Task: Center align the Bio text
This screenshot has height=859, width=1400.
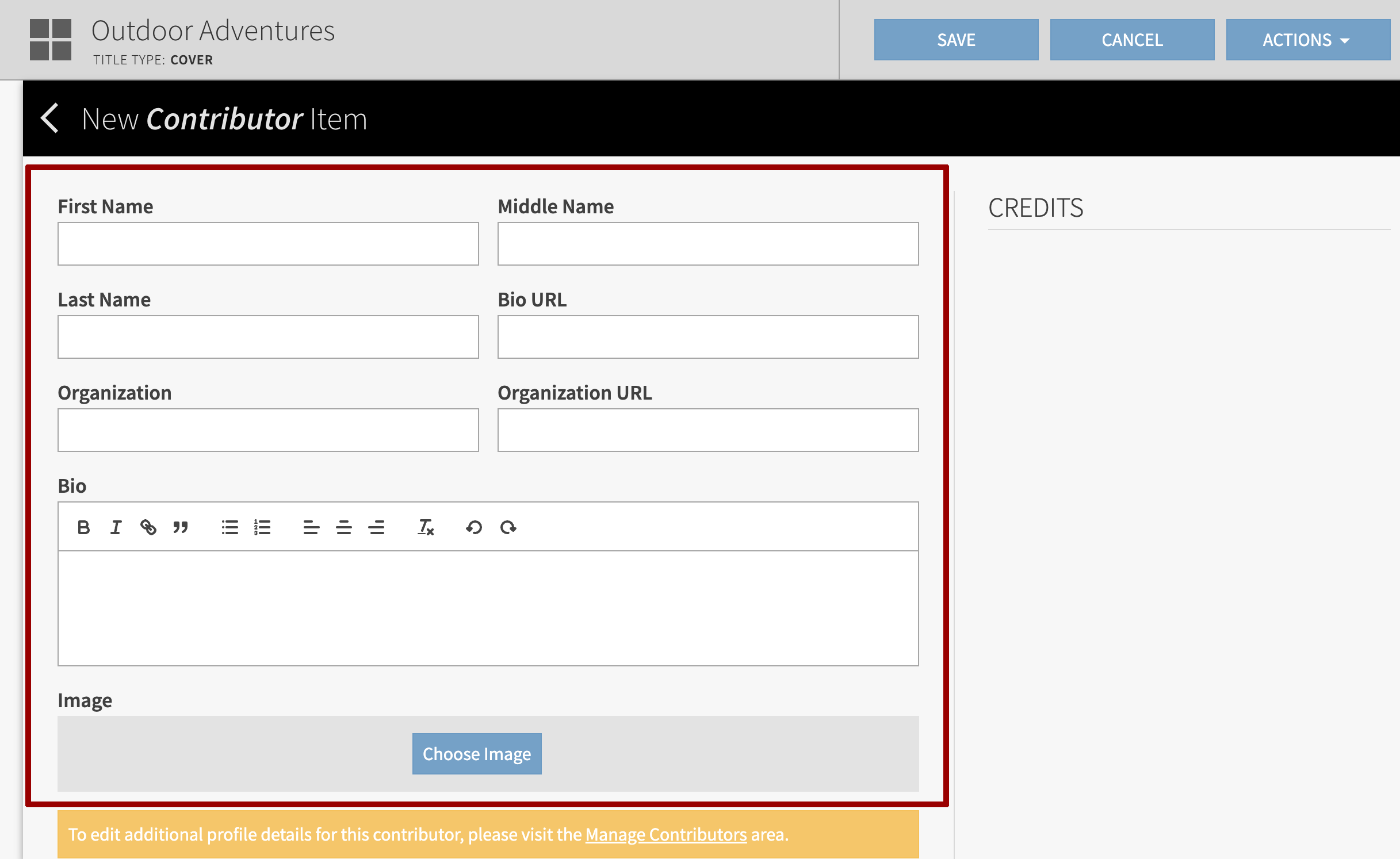Action: pos(343,527)
